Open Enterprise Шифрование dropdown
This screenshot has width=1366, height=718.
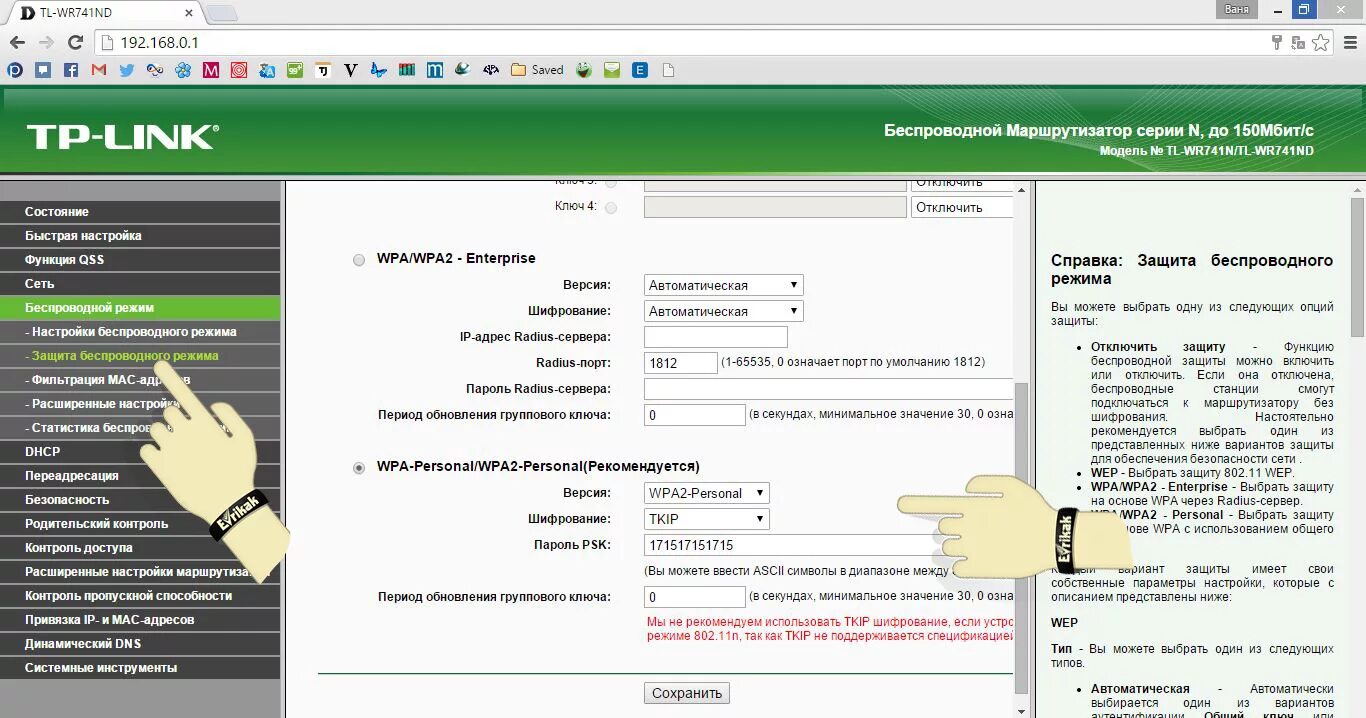(x=723, y=311)
